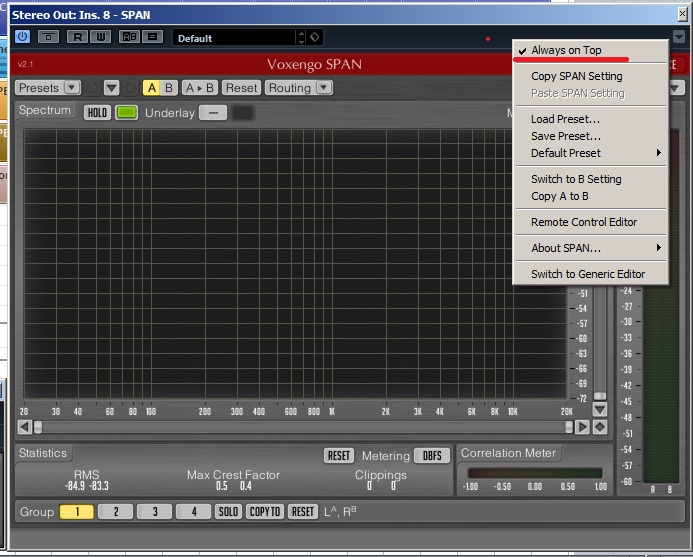The image size is (693, 557).
Task: Enable Read automation (R) button
Action: (77, 37)
